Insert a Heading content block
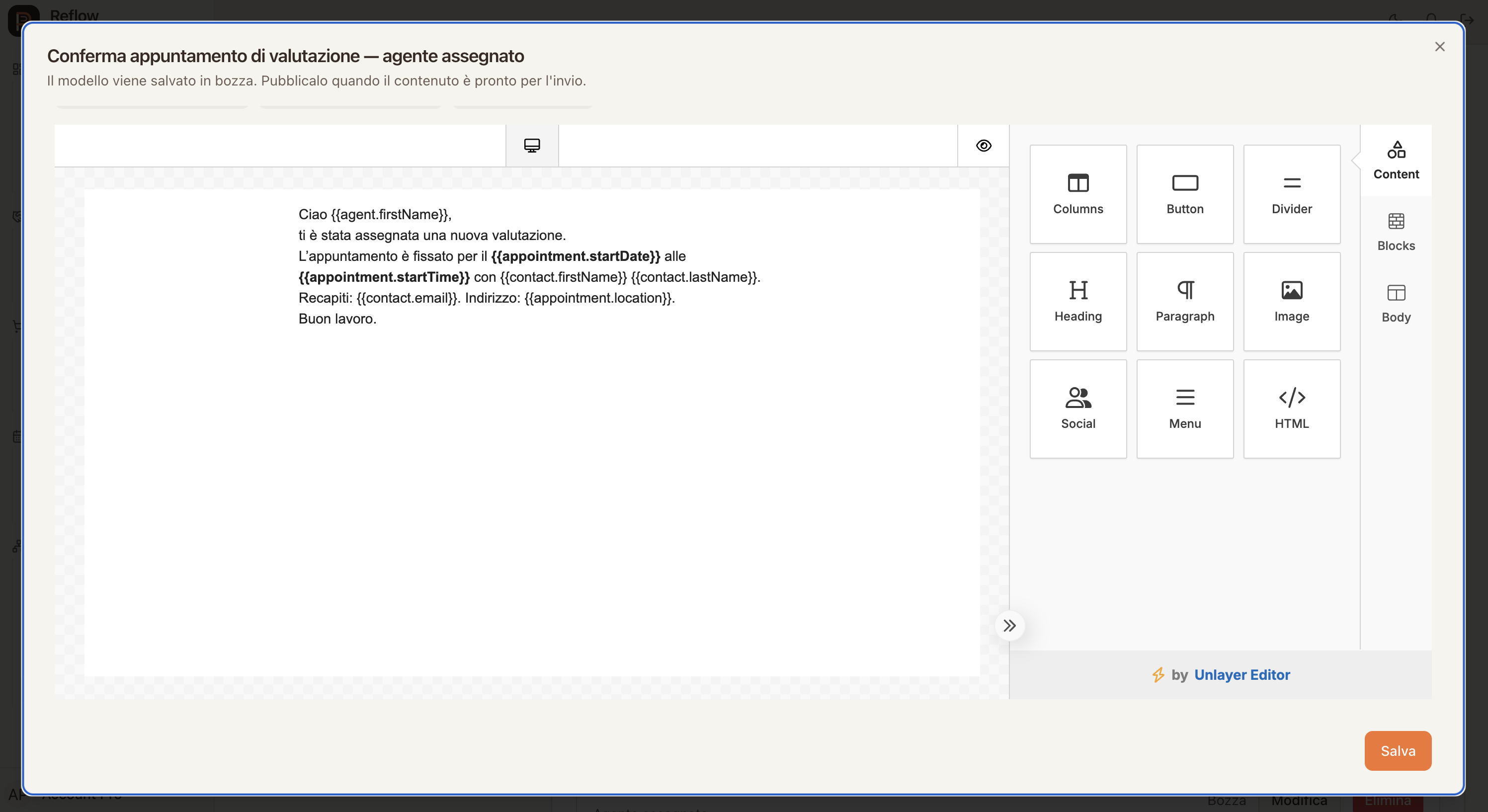The width and height of the screenshot is (1488, 812). 1078,302
